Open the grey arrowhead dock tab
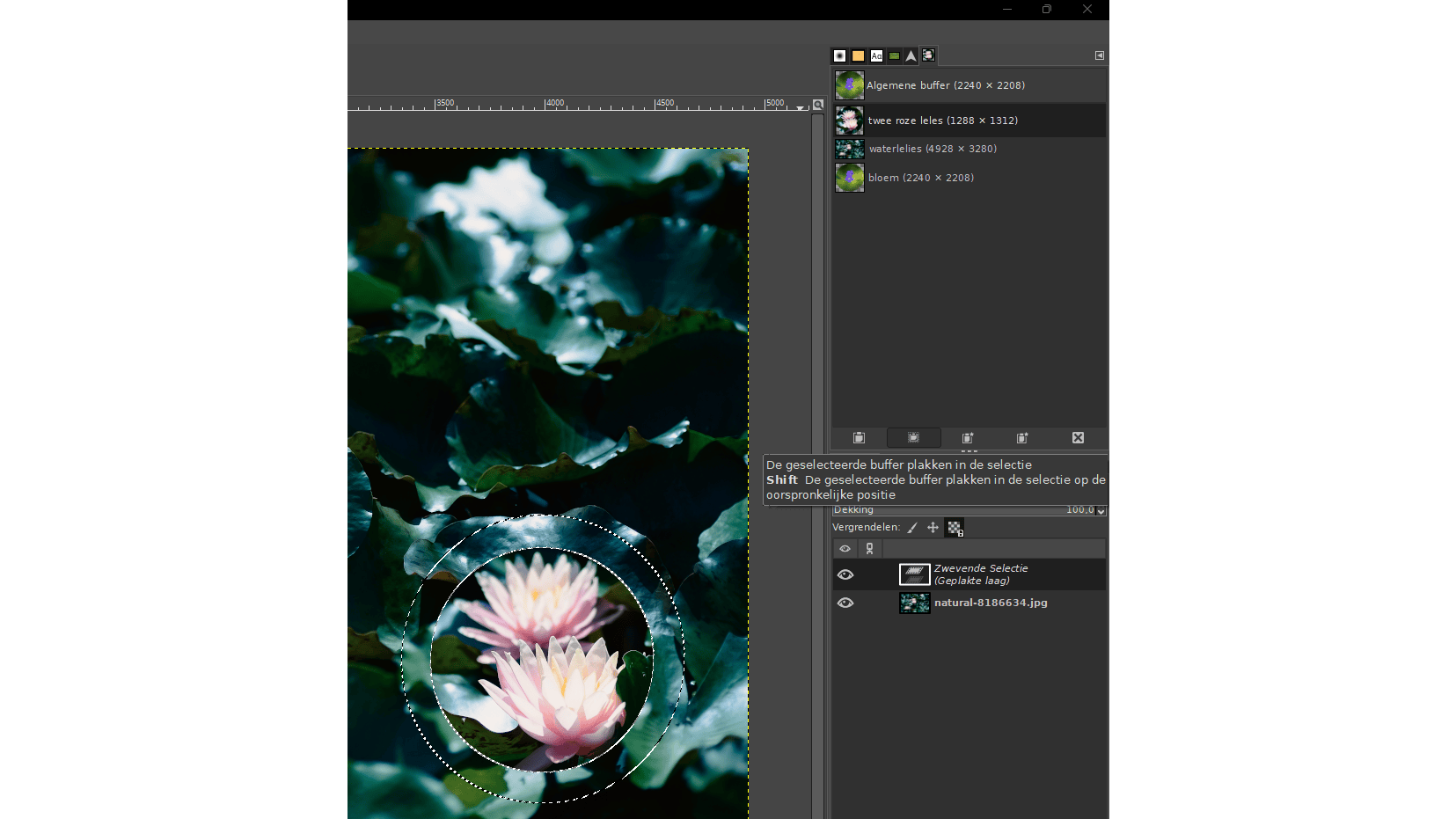 coord(911,55)
